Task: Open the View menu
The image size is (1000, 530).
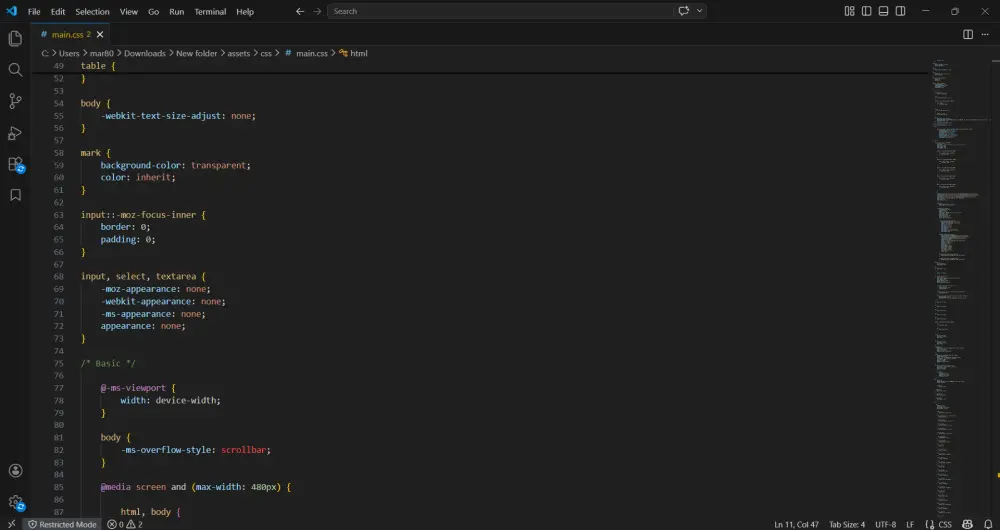Action: pyautogui.click(x=129, y=11)
